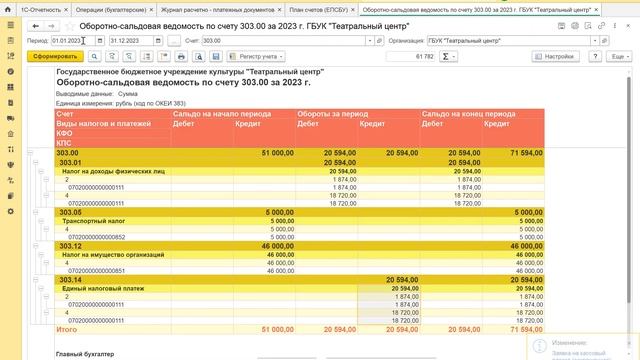
Task: Click the Счет field containing 303.00
Action: pos(283,41)
